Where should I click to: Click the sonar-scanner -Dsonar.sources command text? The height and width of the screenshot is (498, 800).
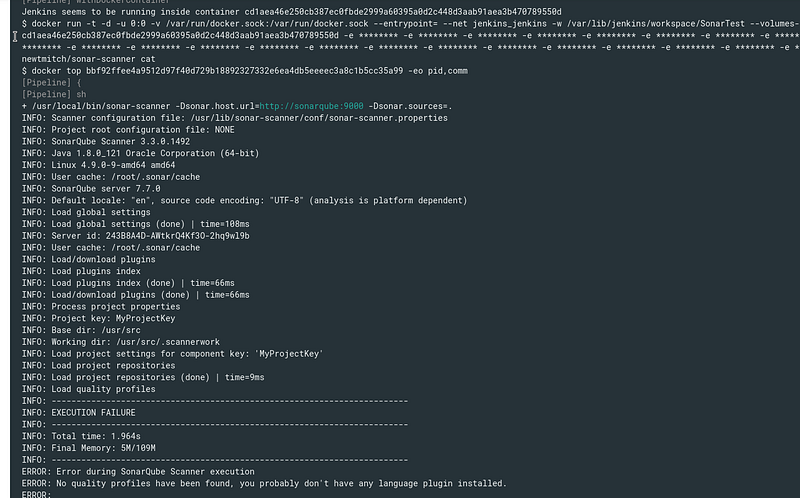pyautogui.click(x=242, y=106)
